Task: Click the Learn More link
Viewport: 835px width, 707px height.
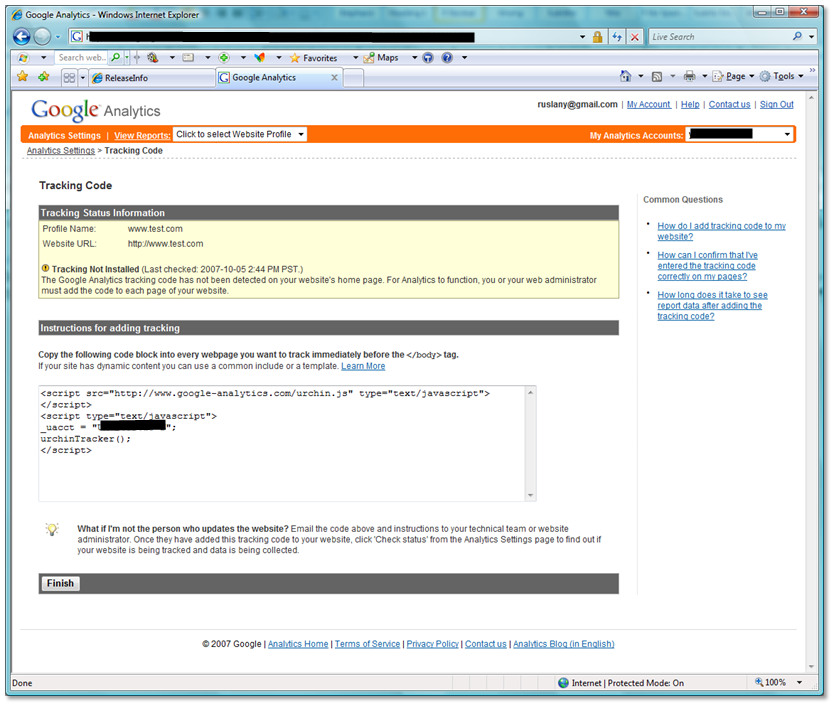Action: [363, 366]
